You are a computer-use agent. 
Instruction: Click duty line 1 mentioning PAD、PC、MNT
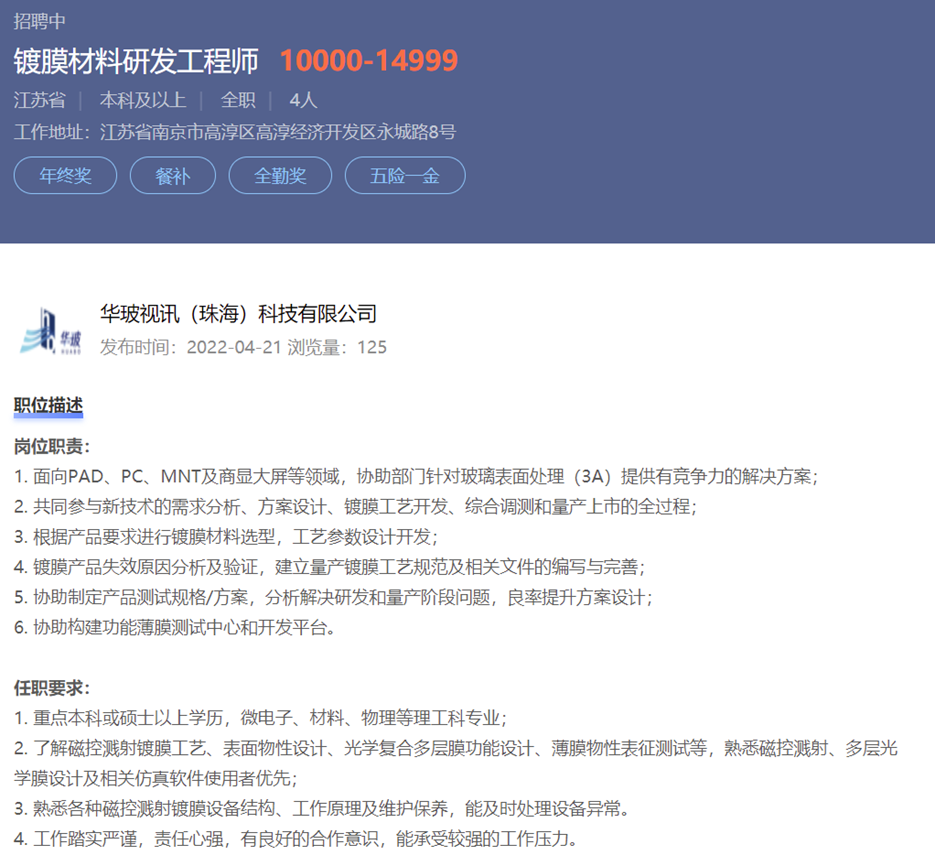[x=416, y=476]
